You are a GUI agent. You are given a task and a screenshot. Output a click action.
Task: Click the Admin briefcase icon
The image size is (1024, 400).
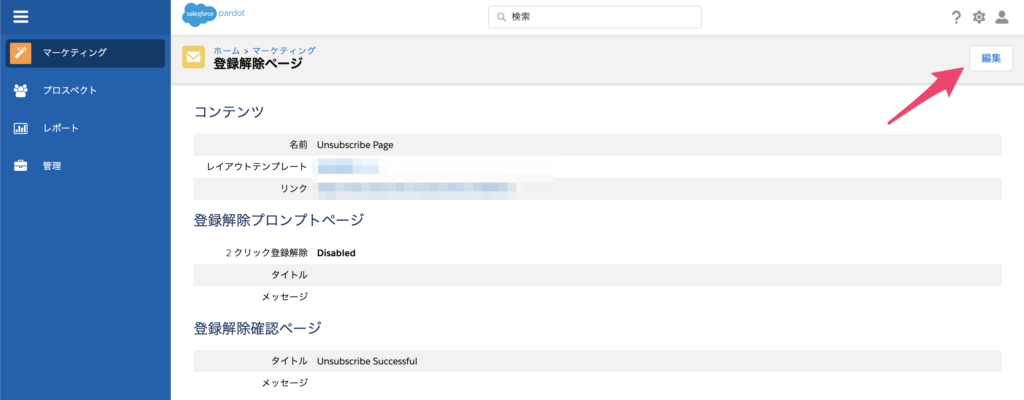click(x=21, y=166)
